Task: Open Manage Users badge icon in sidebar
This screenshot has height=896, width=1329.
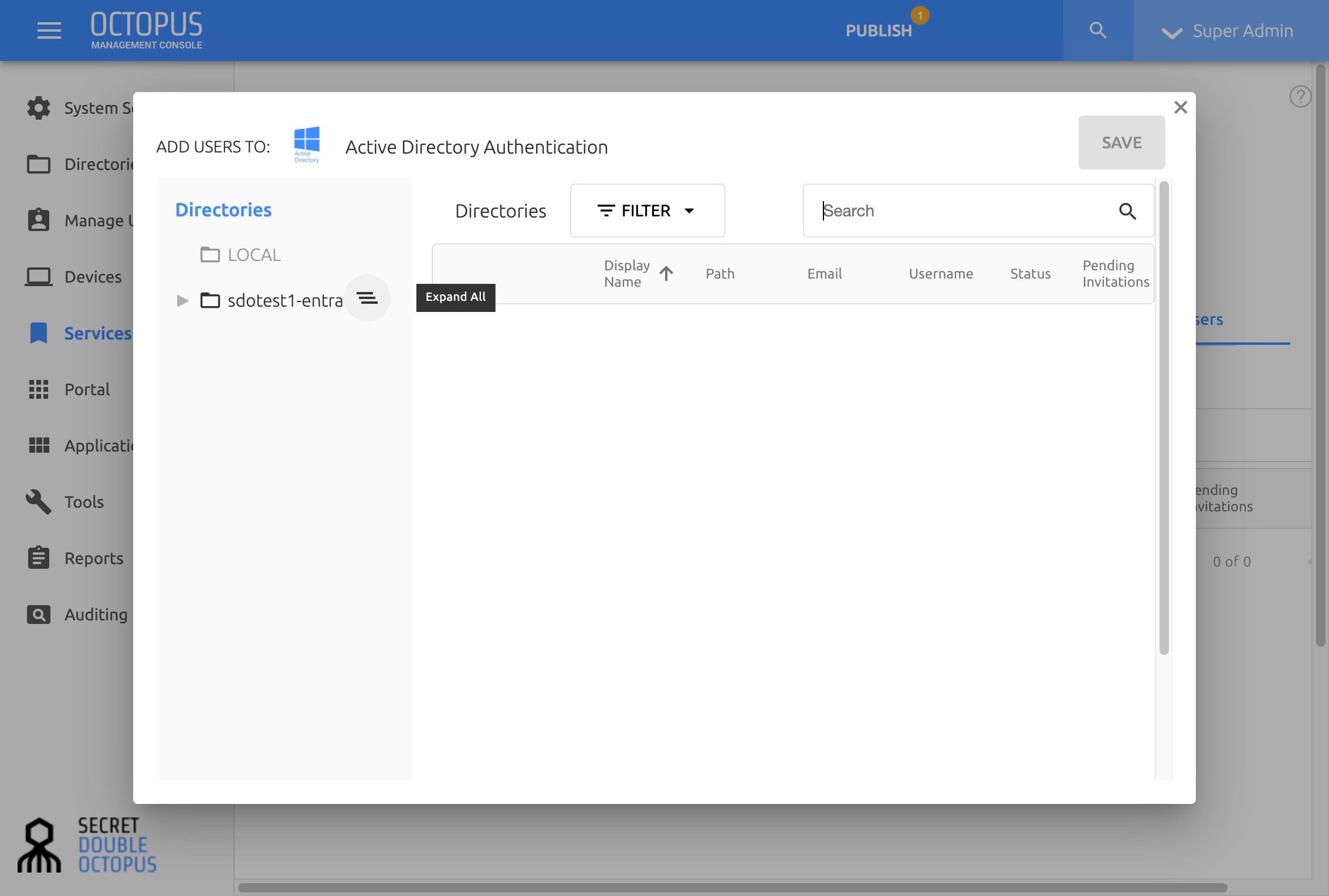Action: 39,220
